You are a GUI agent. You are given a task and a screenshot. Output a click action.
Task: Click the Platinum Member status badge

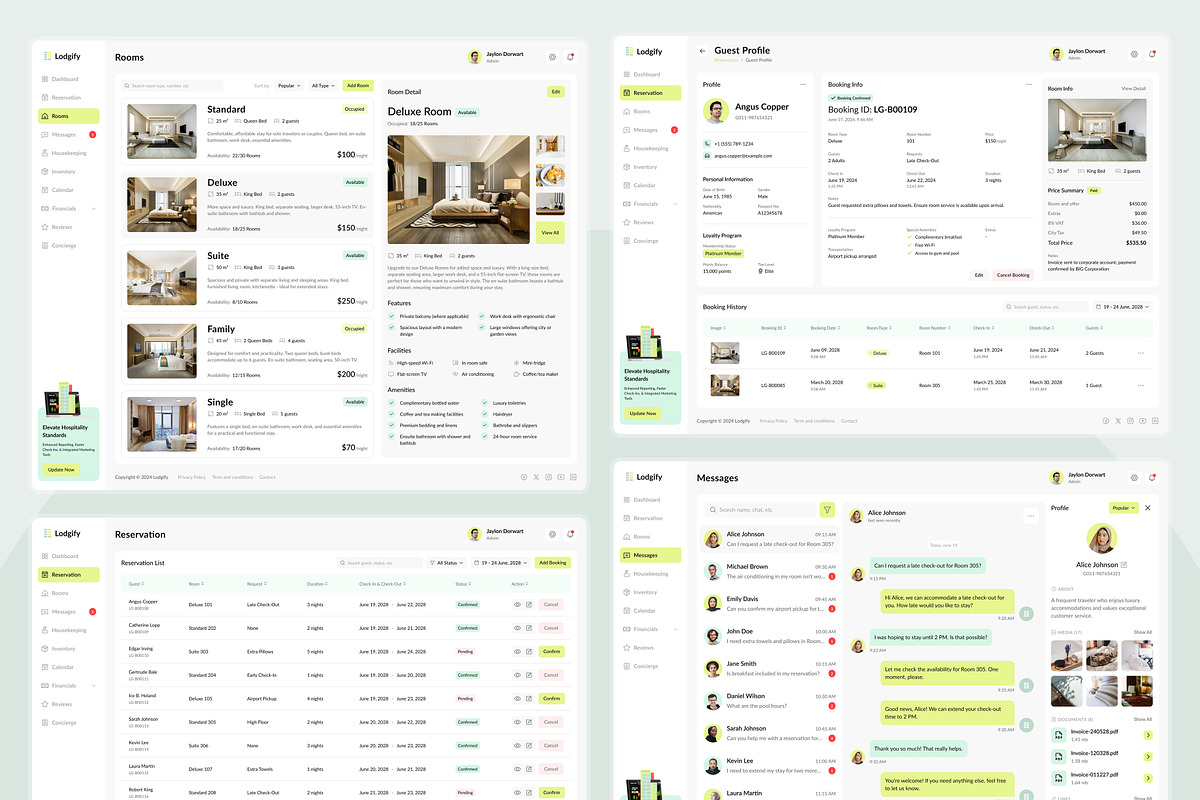click(723, 254)
